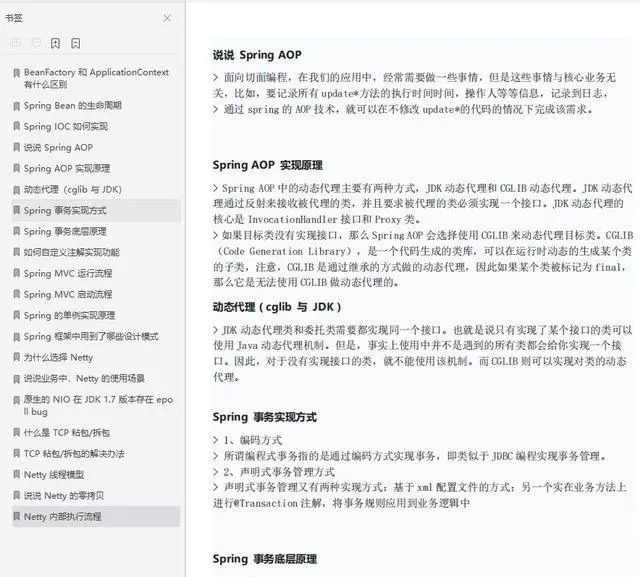Click the 'Spring 事务实现方式' heading in the document page
Image resolution: width=640 pixels, height=577 pixels.
264,417
